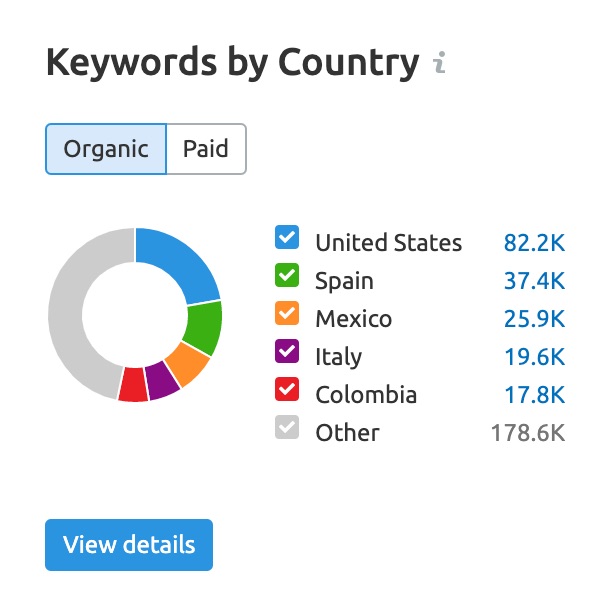
Task: Open the Italy 19.6K keywords link
Action: [534, 357]
